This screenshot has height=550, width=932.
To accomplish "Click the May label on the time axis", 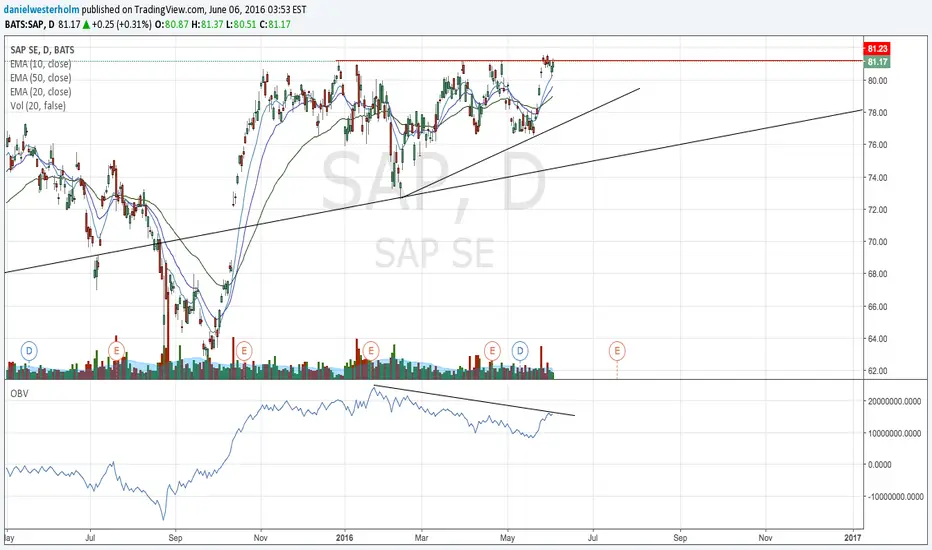I will pyautogui.click(x=507, y=538).
